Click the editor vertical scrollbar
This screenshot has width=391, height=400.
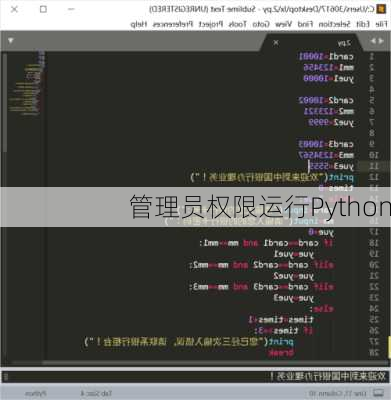click(x=4, y=103)
